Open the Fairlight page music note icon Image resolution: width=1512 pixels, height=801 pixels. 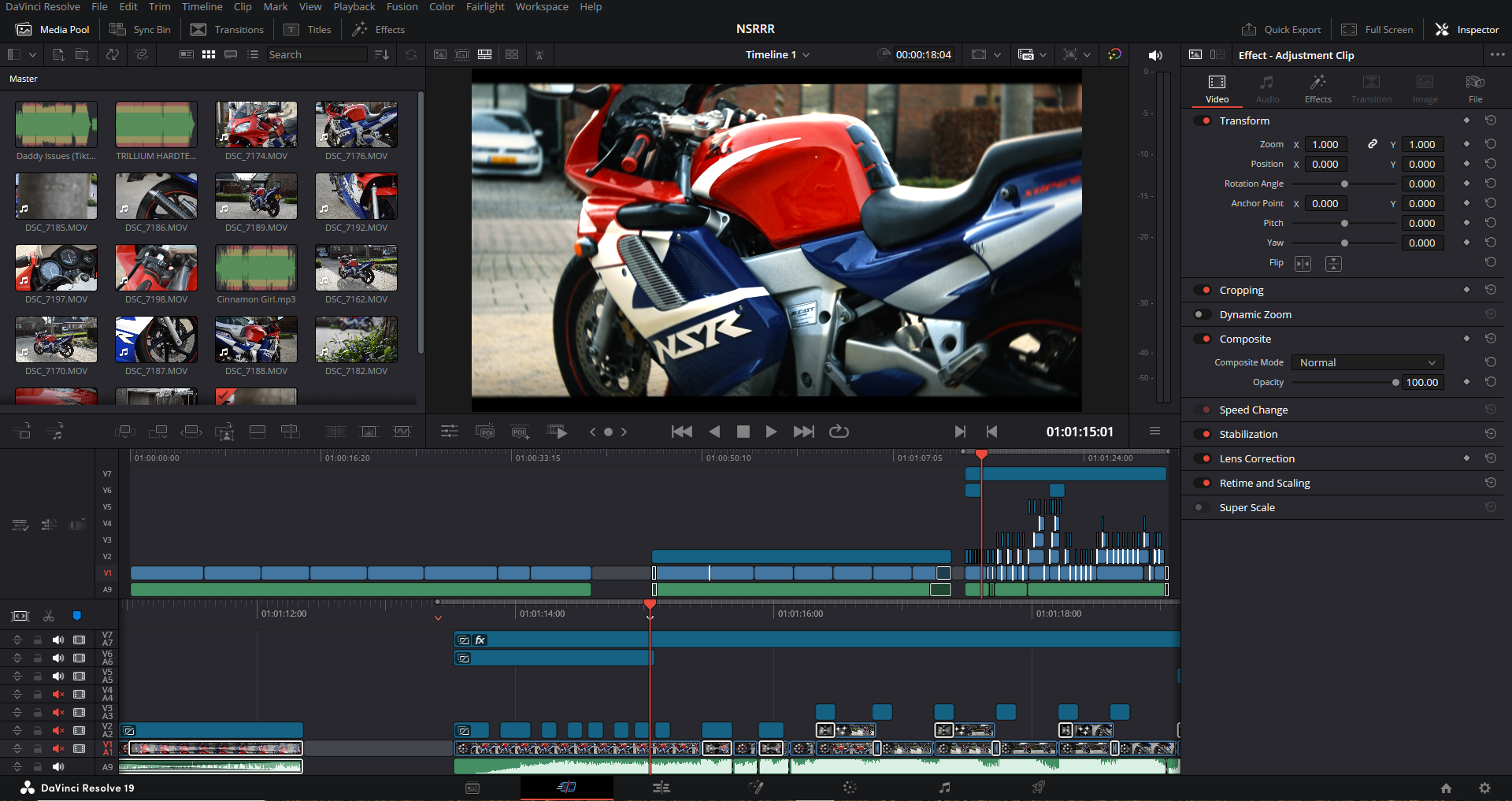(x=944, y=787)
